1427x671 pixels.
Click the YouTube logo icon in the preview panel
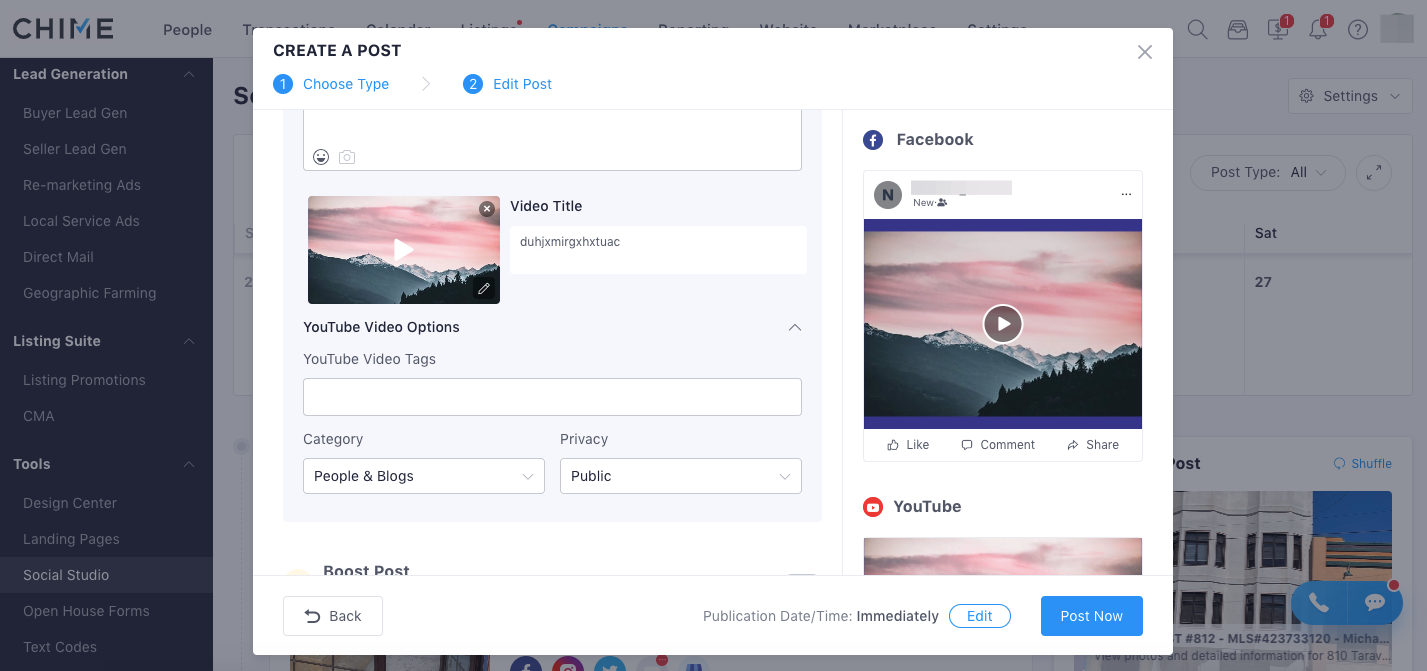[x=873, y=507]
